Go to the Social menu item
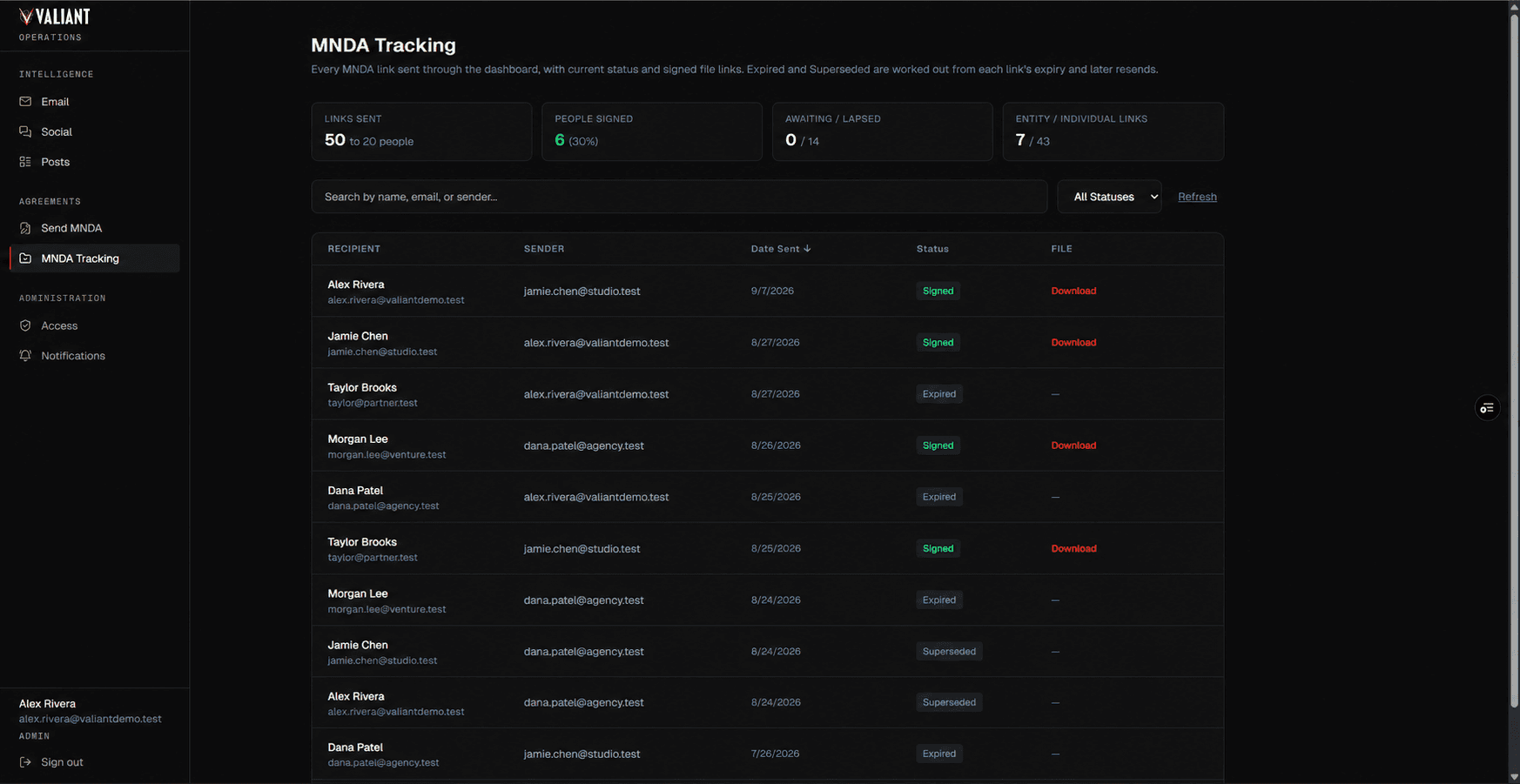1520x784 pixels. [x=94, y=131]
